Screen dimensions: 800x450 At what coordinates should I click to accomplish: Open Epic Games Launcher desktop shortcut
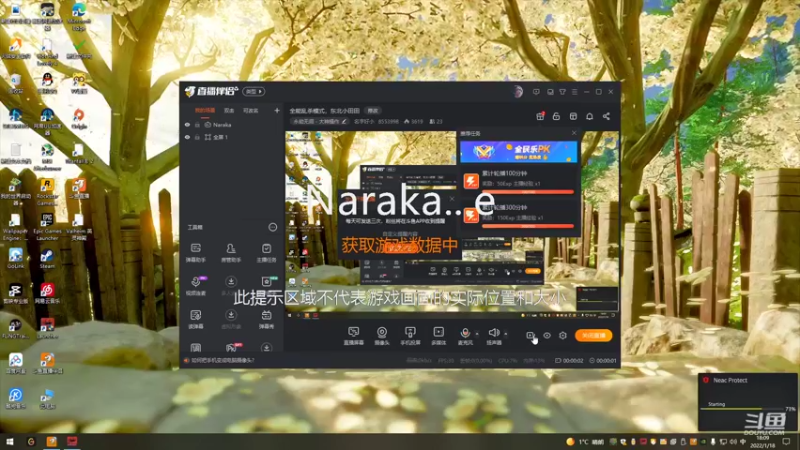click(x=47, y=227)
